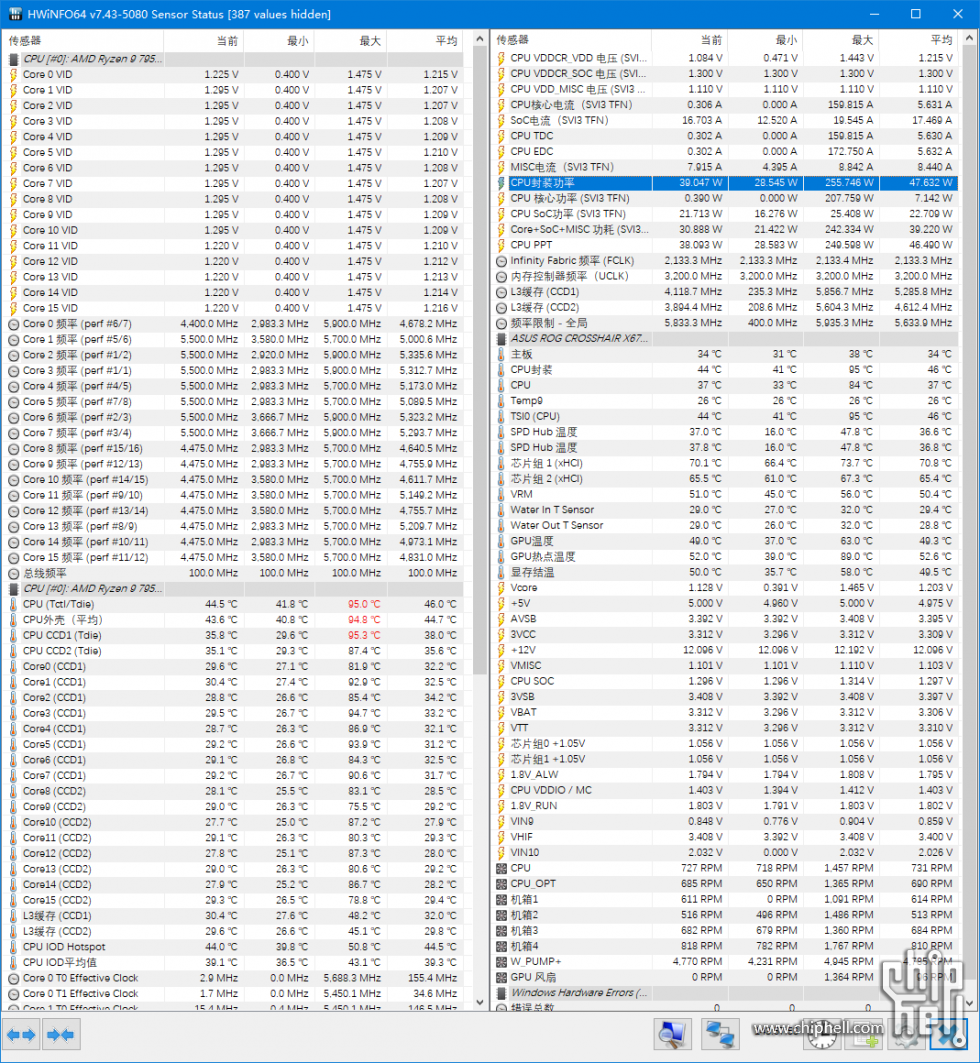Select the L3缓存 (CCD1) temperature row
980x1063 pixels.
coord(235,916)
